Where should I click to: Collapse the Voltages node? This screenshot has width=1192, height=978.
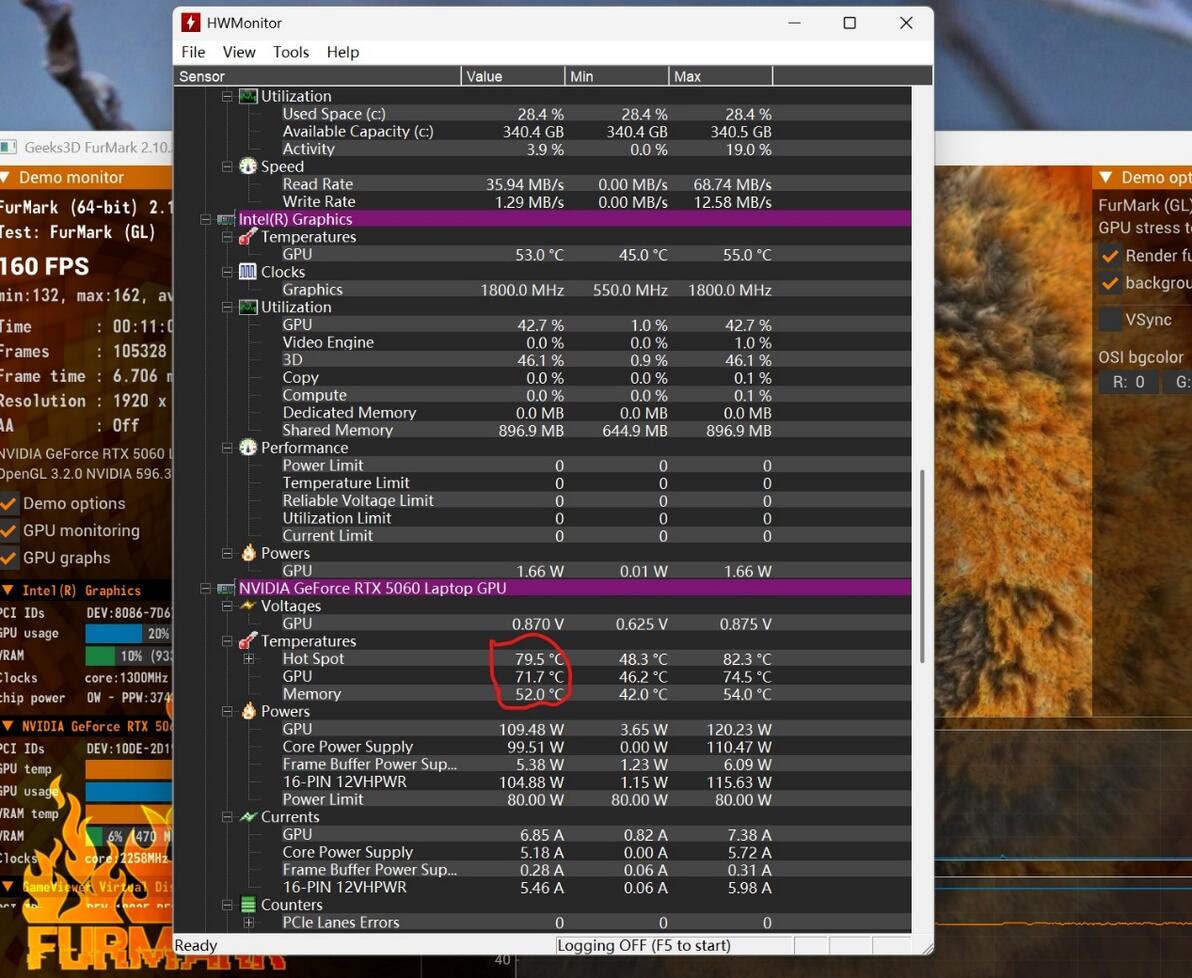(227, 606)
